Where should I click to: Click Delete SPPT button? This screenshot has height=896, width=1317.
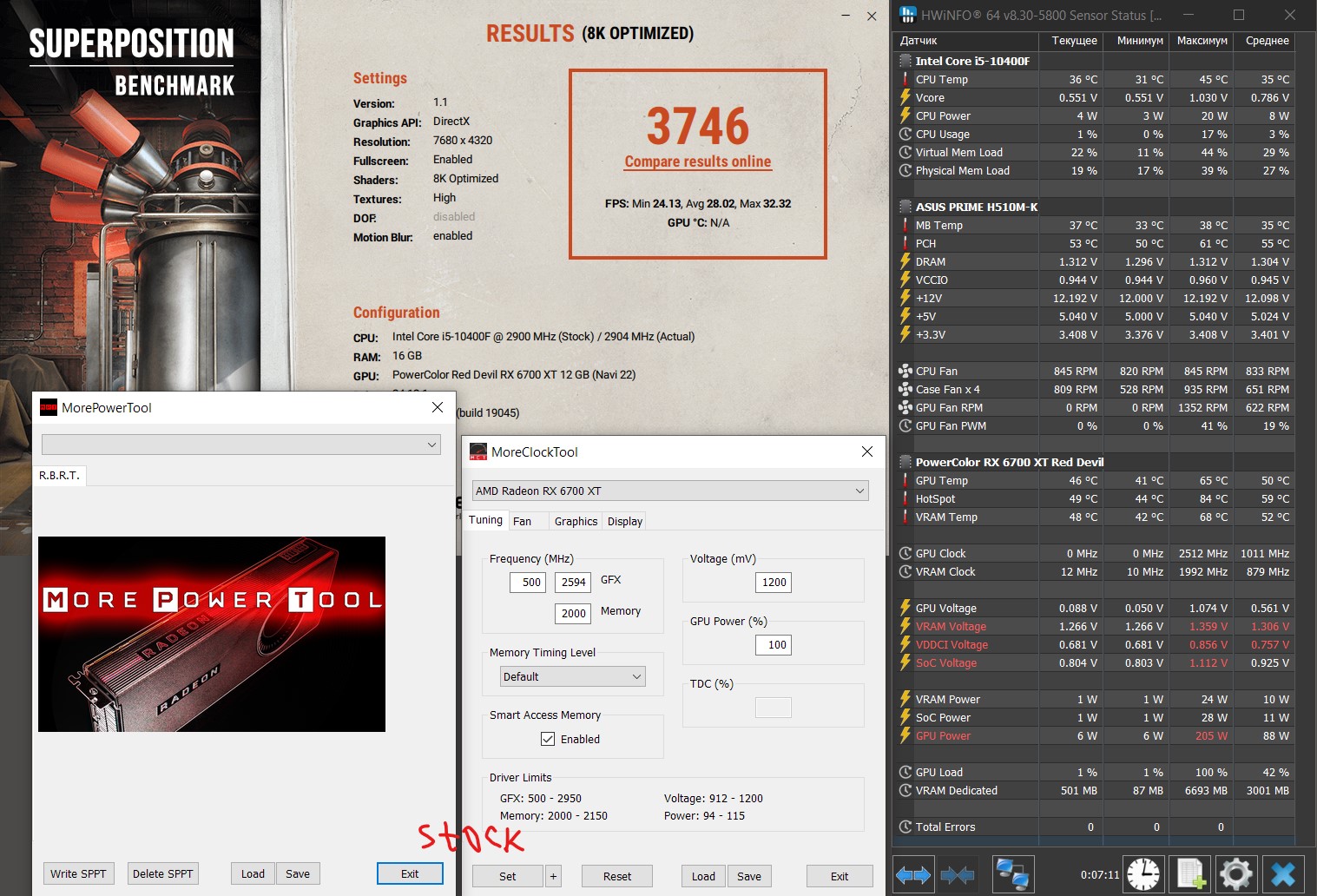(162, 873)
